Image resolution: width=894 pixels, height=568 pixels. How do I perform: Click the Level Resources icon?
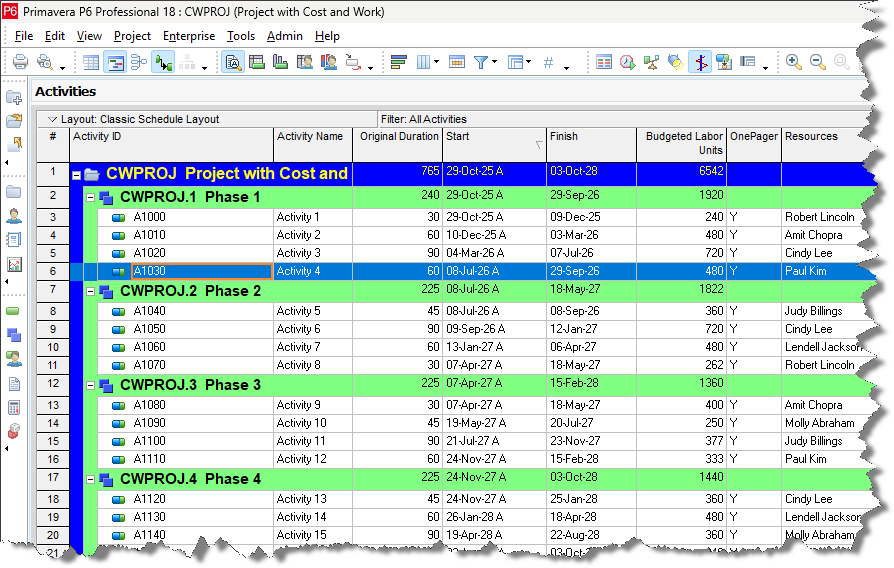tap(651, 62)
